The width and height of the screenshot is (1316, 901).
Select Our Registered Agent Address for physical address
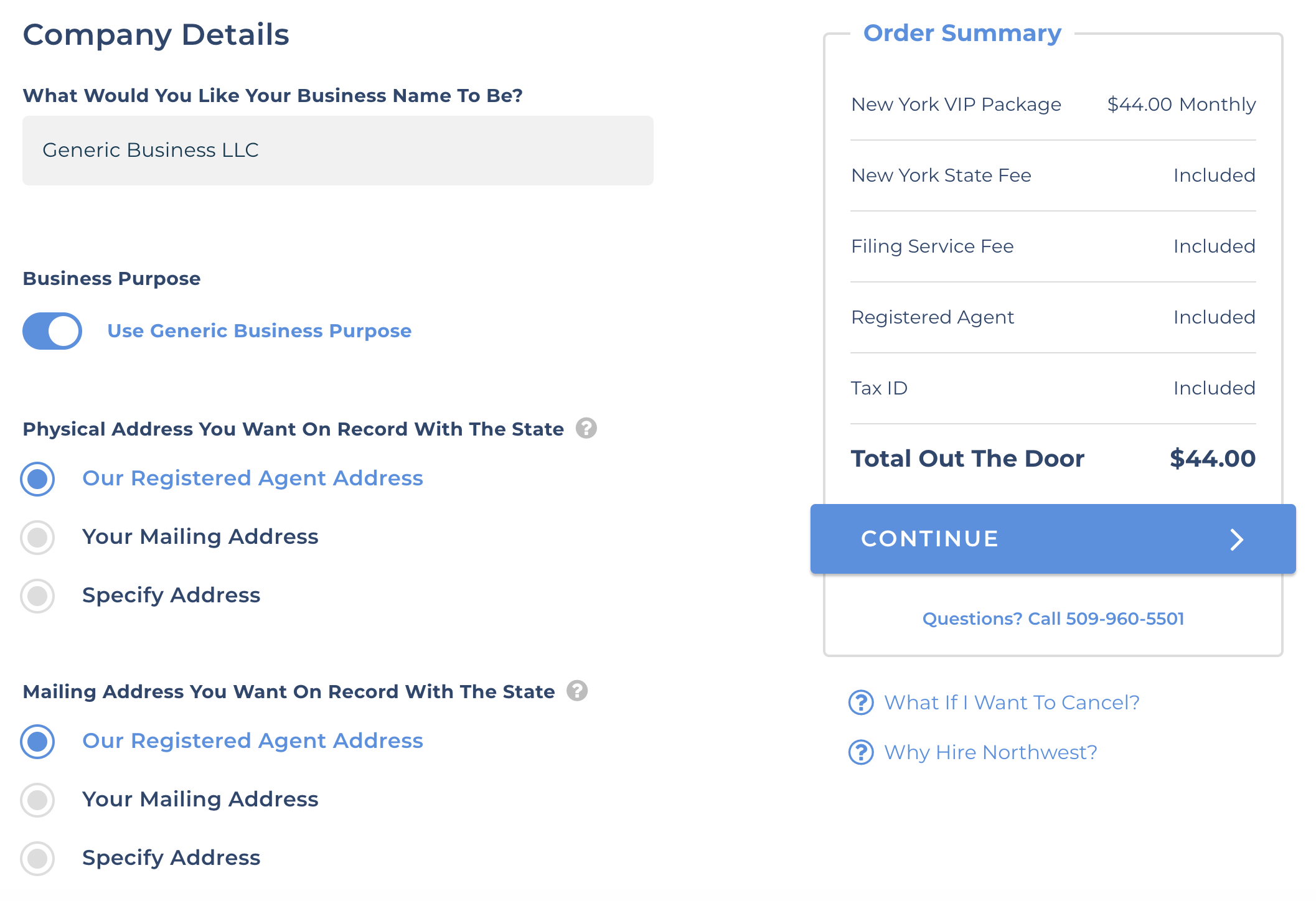(37, 479)
